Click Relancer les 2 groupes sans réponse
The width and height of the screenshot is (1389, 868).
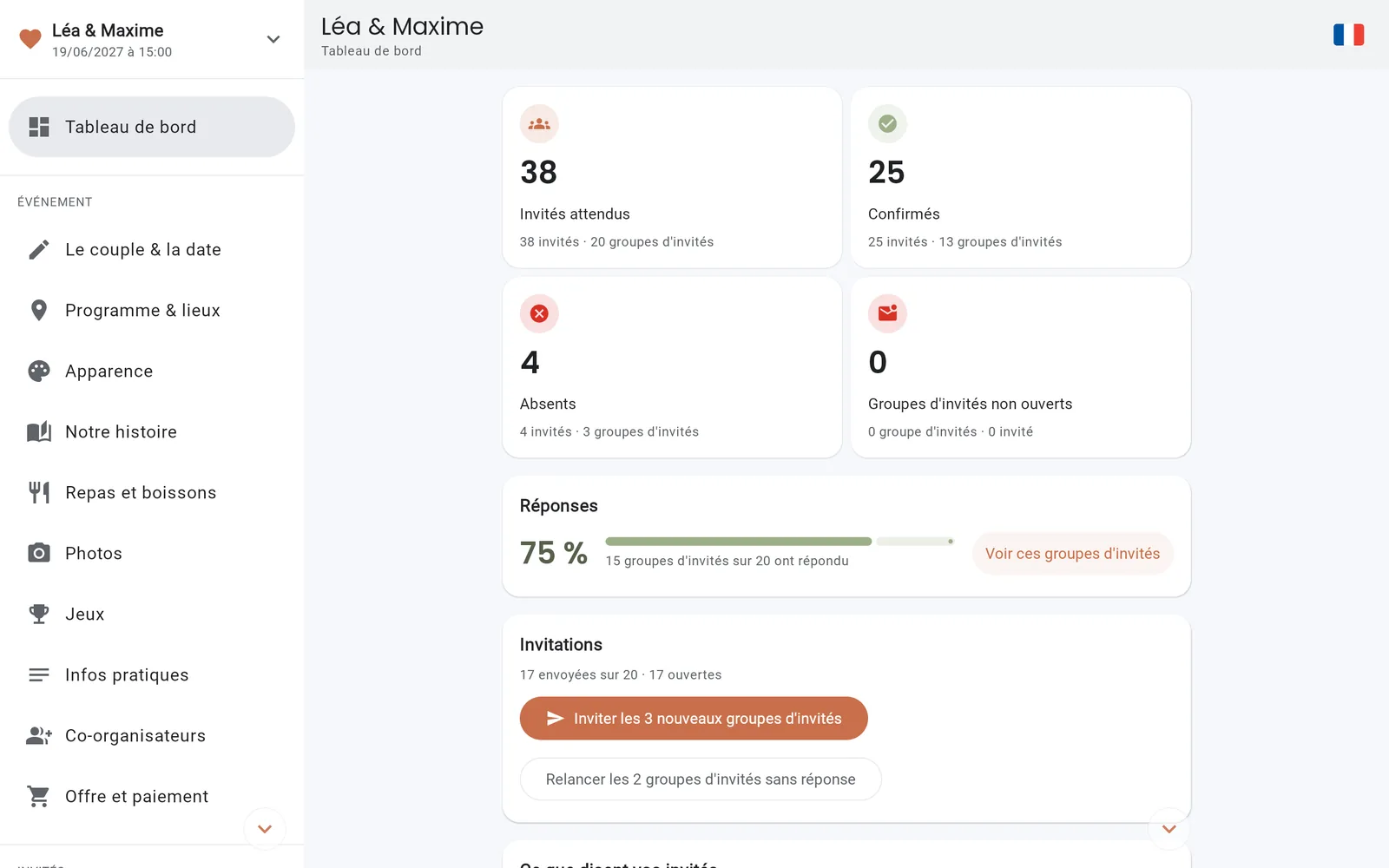(701, 779)
